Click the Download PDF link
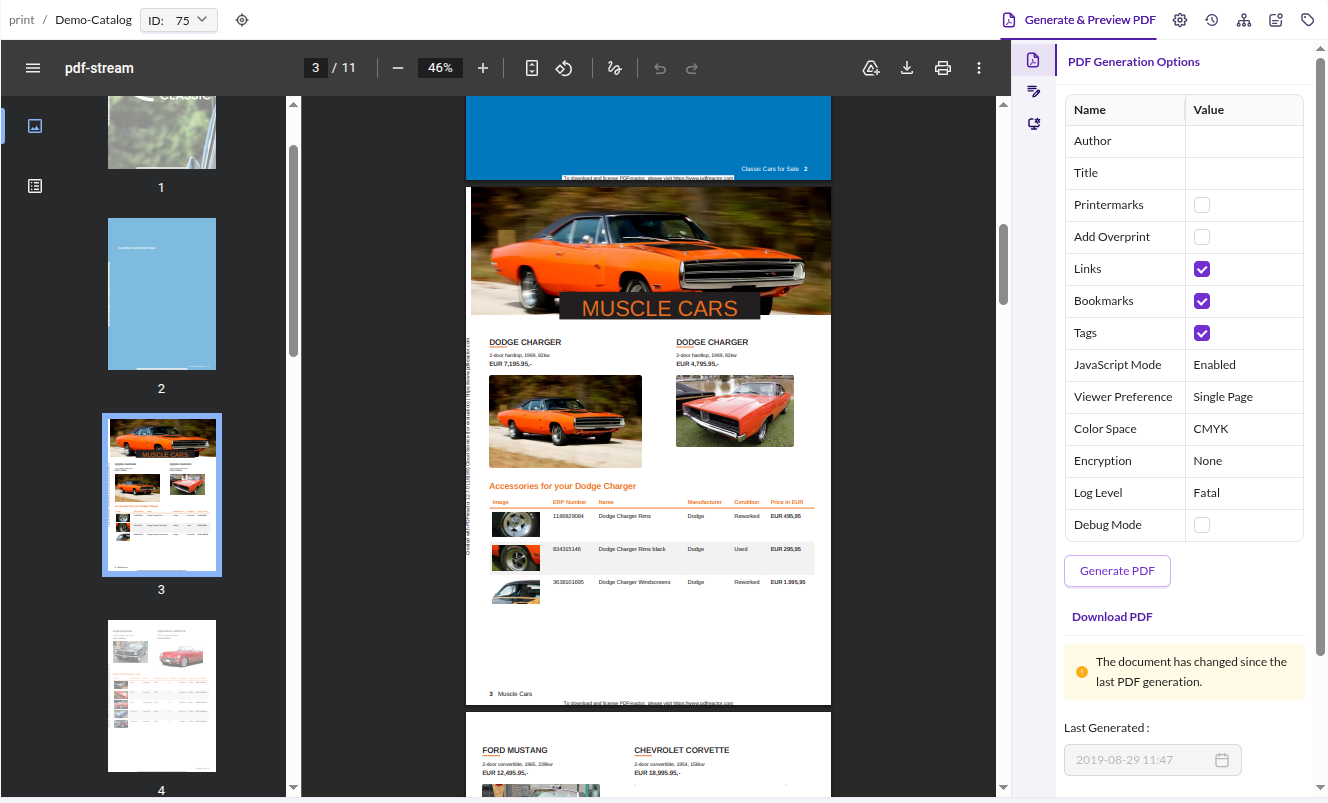The height and width of the screenshot is (803, 1328). [x=1112, y=617]
